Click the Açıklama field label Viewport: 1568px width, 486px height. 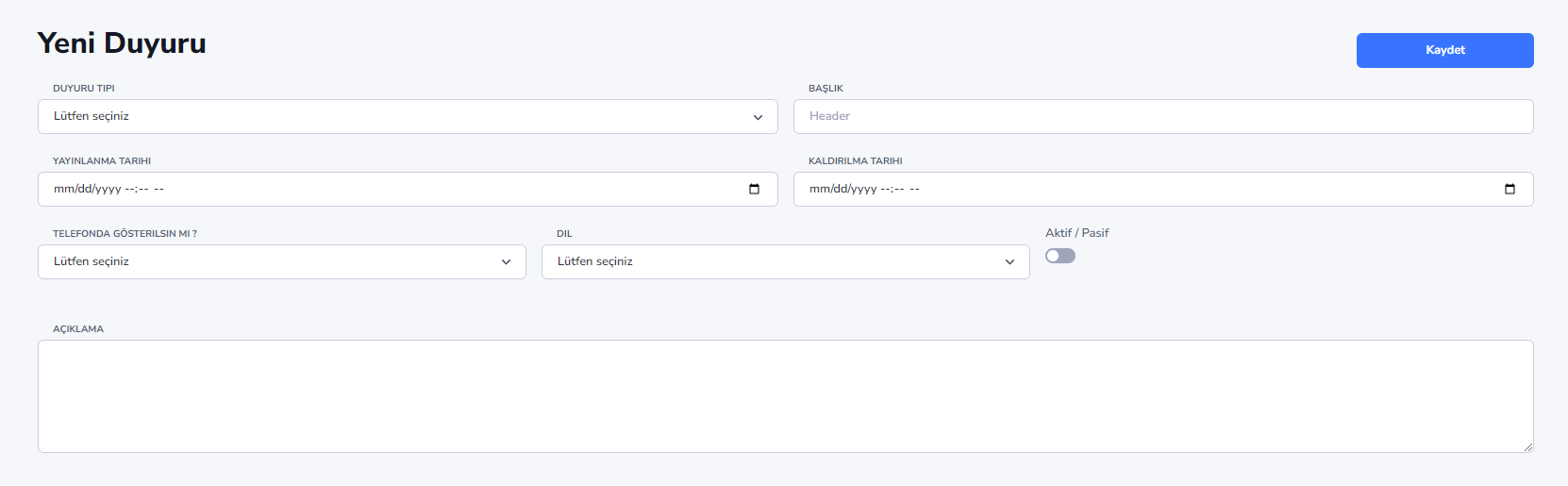point(78,328)
